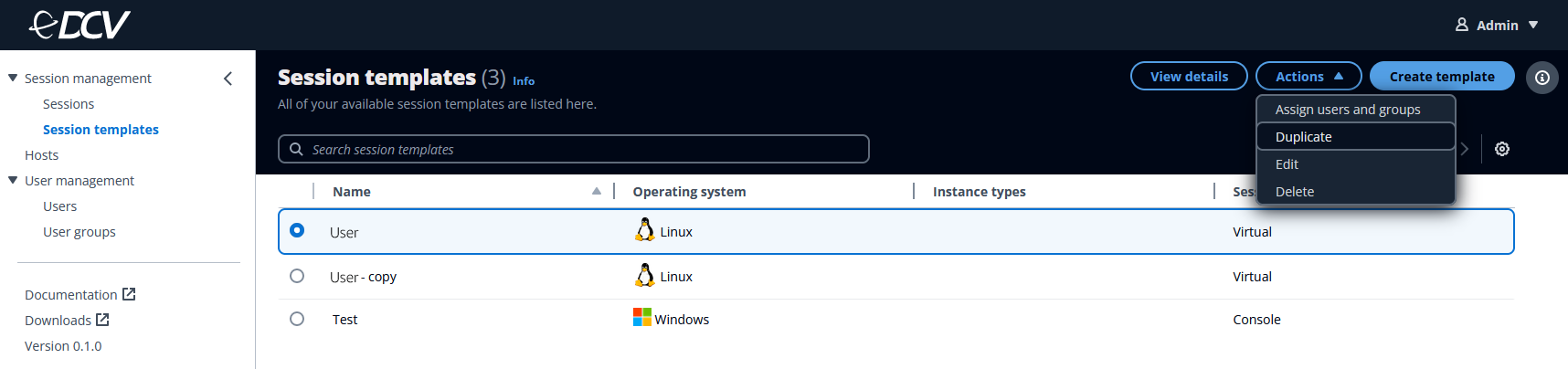The width and height of the screenshot is (1568, 369).
Task: Choose Delete from Actions menu
Action: (x=1295, y=192)
